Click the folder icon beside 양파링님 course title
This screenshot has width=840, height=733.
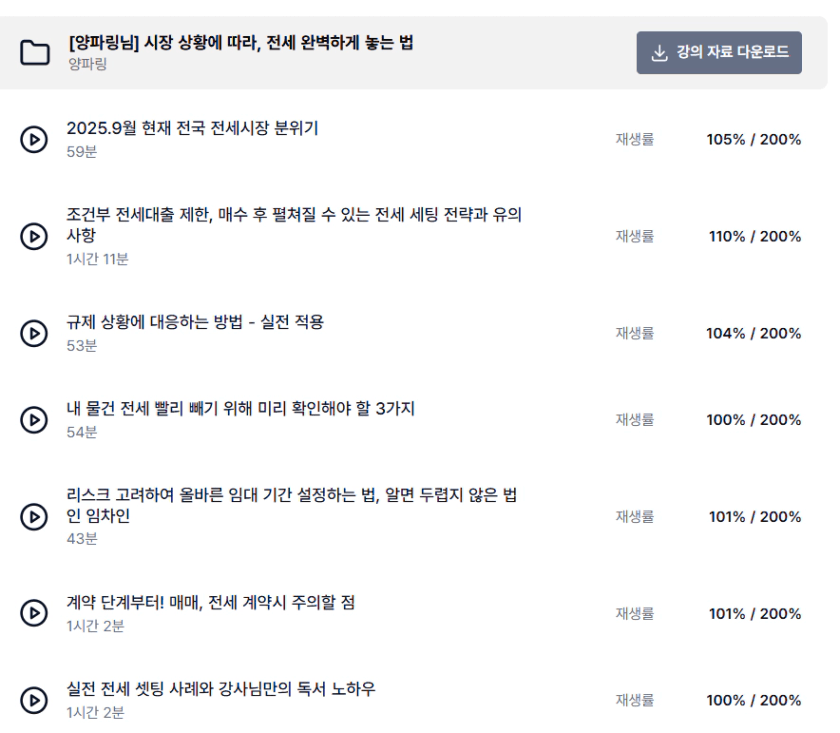[35, 53]
